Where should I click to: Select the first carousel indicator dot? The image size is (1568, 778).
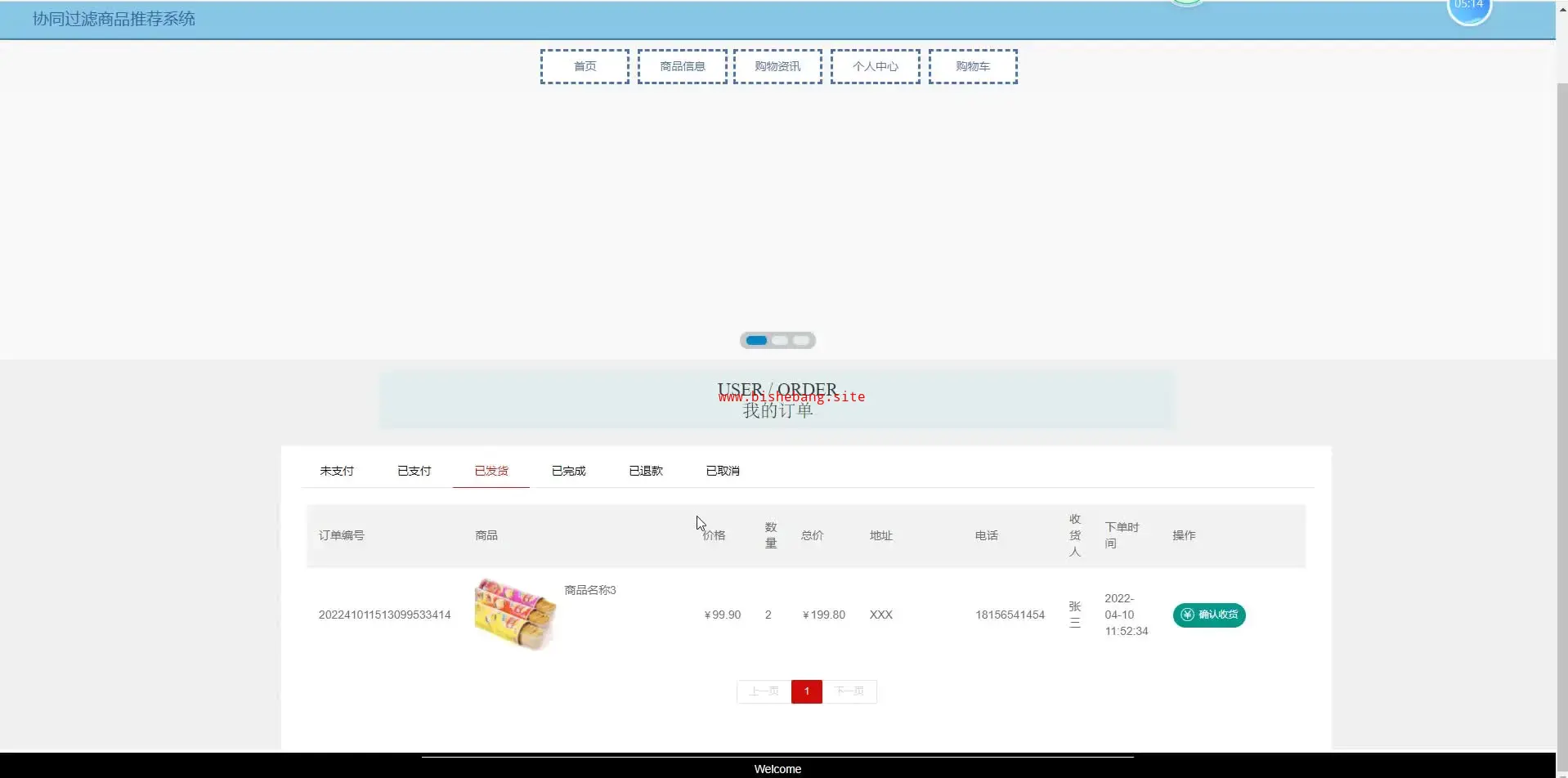coord(756,340)
